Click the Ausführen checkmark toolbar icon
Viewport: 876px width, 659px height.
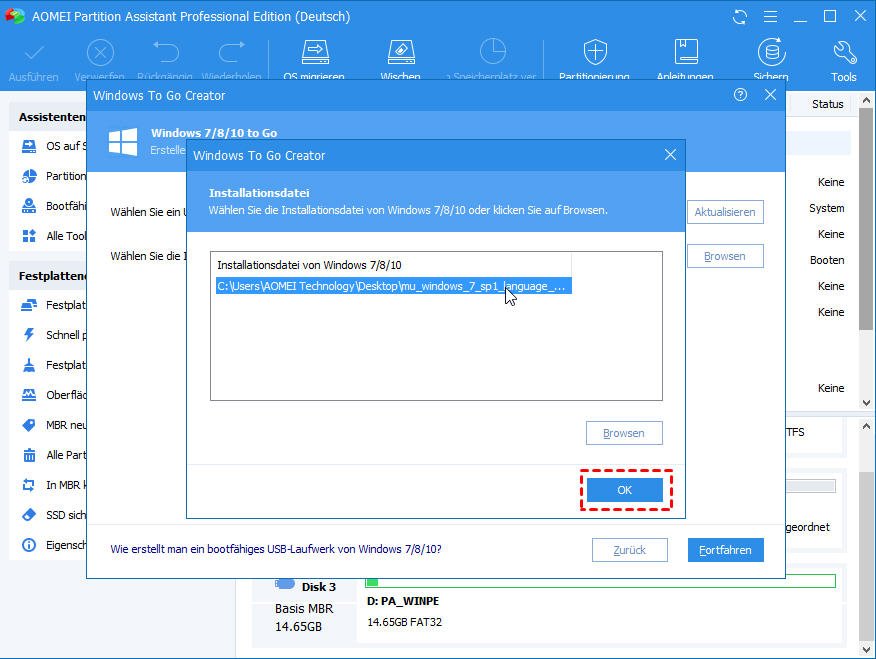click(x=34, y=54)
